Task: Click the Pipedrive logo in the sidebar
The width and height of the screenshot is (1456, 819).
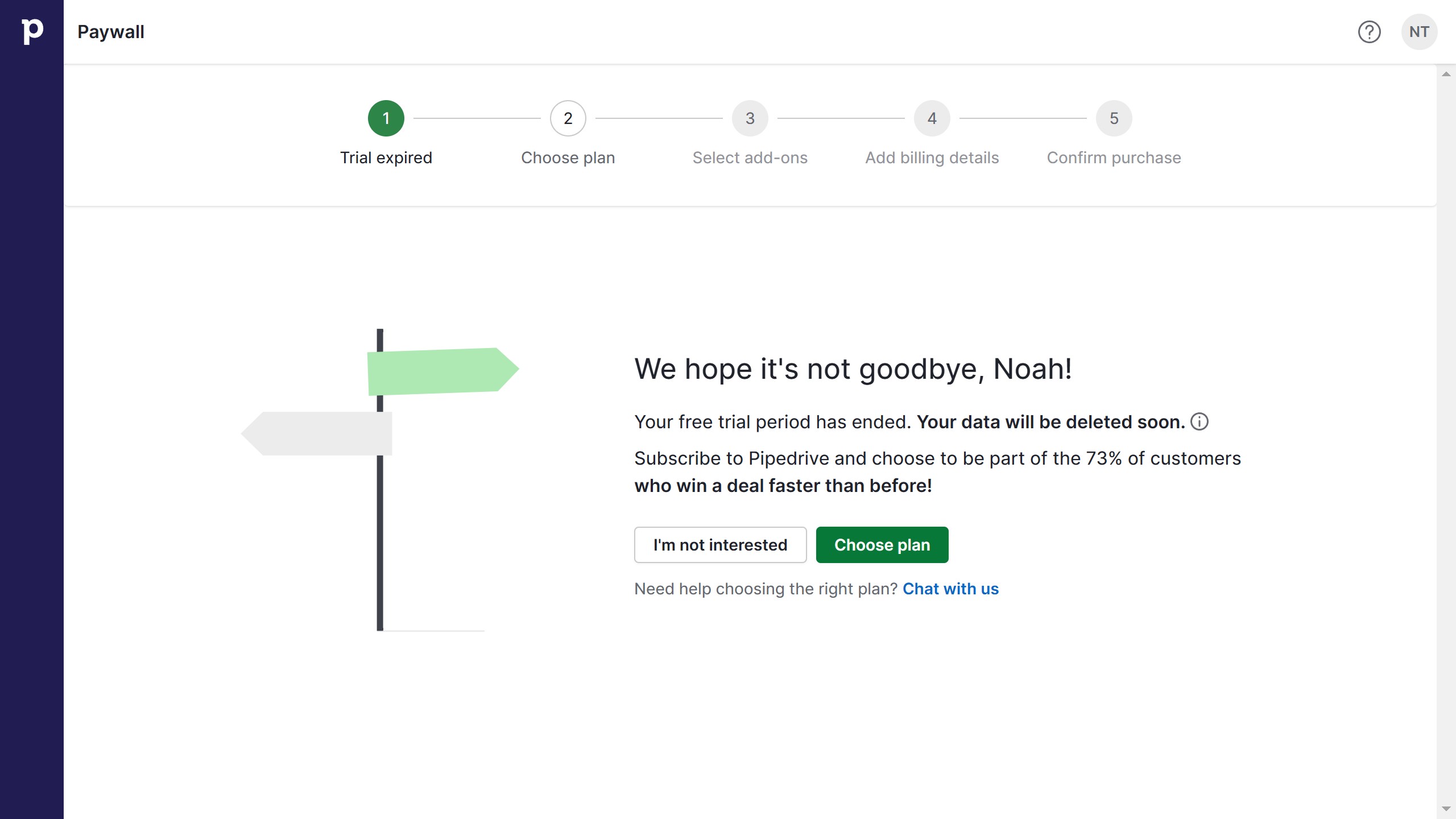Action: point(32,31)
